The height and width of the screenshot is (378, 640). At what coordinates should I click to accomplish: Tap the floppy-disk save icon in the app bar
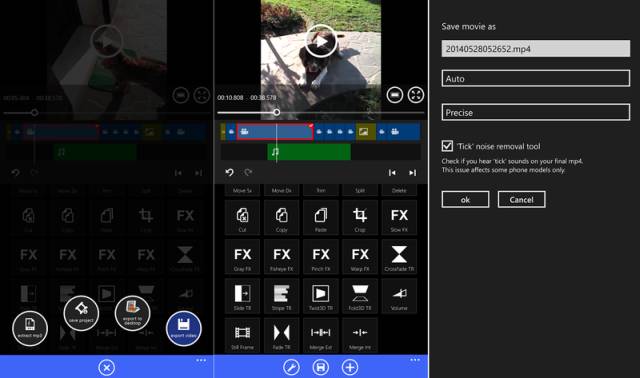tap(321, 367)
